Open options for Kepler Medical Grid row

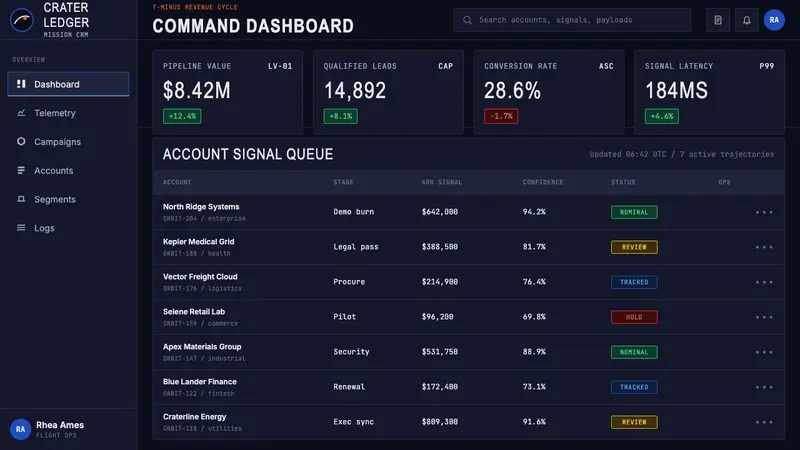point(764,247)
